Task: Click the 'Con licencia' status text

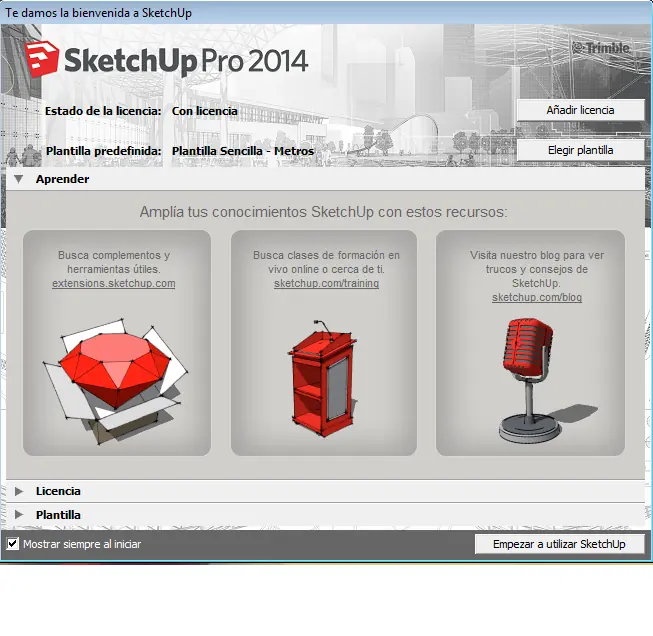Action: point(204,111)
